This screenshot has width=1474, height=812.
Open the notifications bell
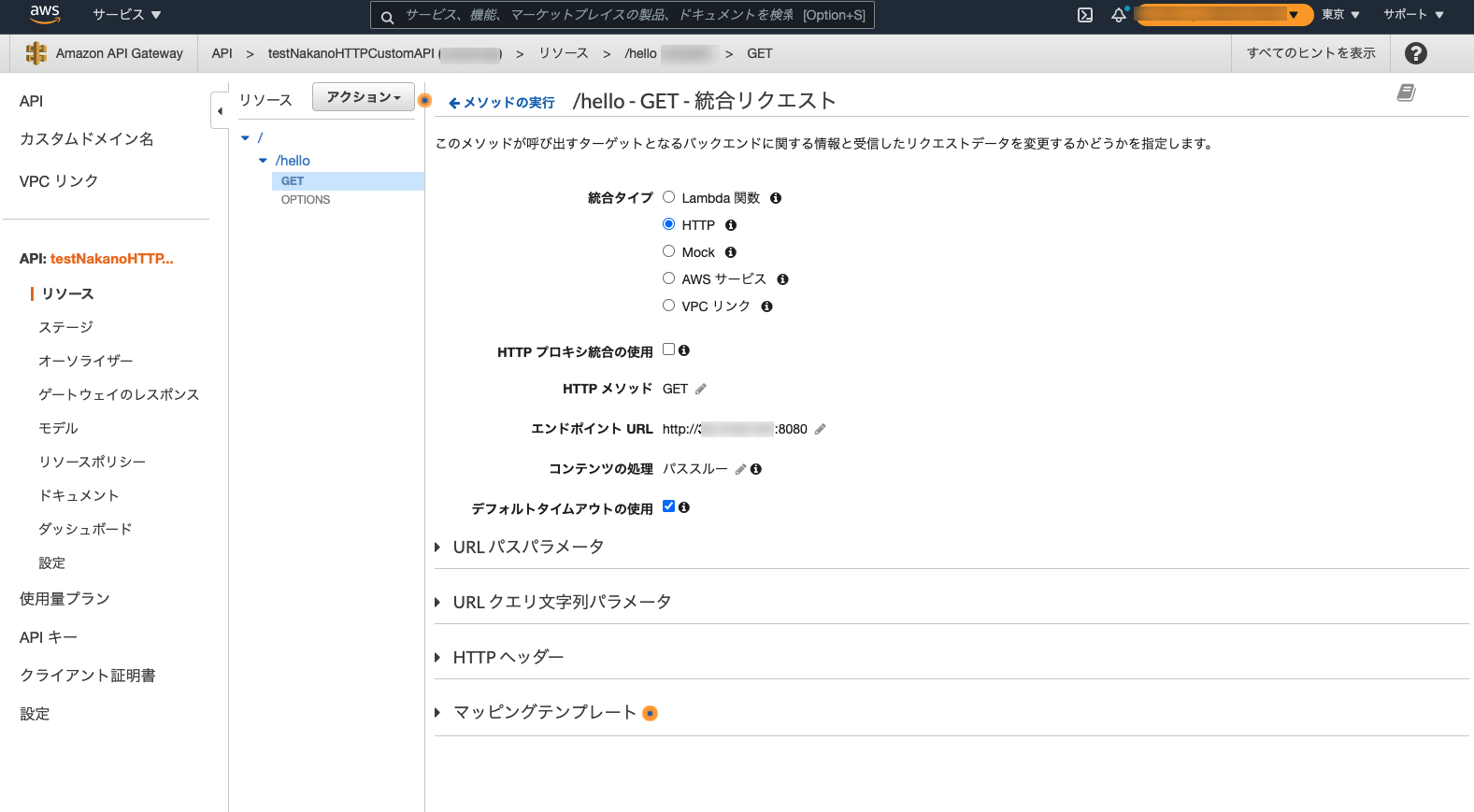[x=1119, y=15]
